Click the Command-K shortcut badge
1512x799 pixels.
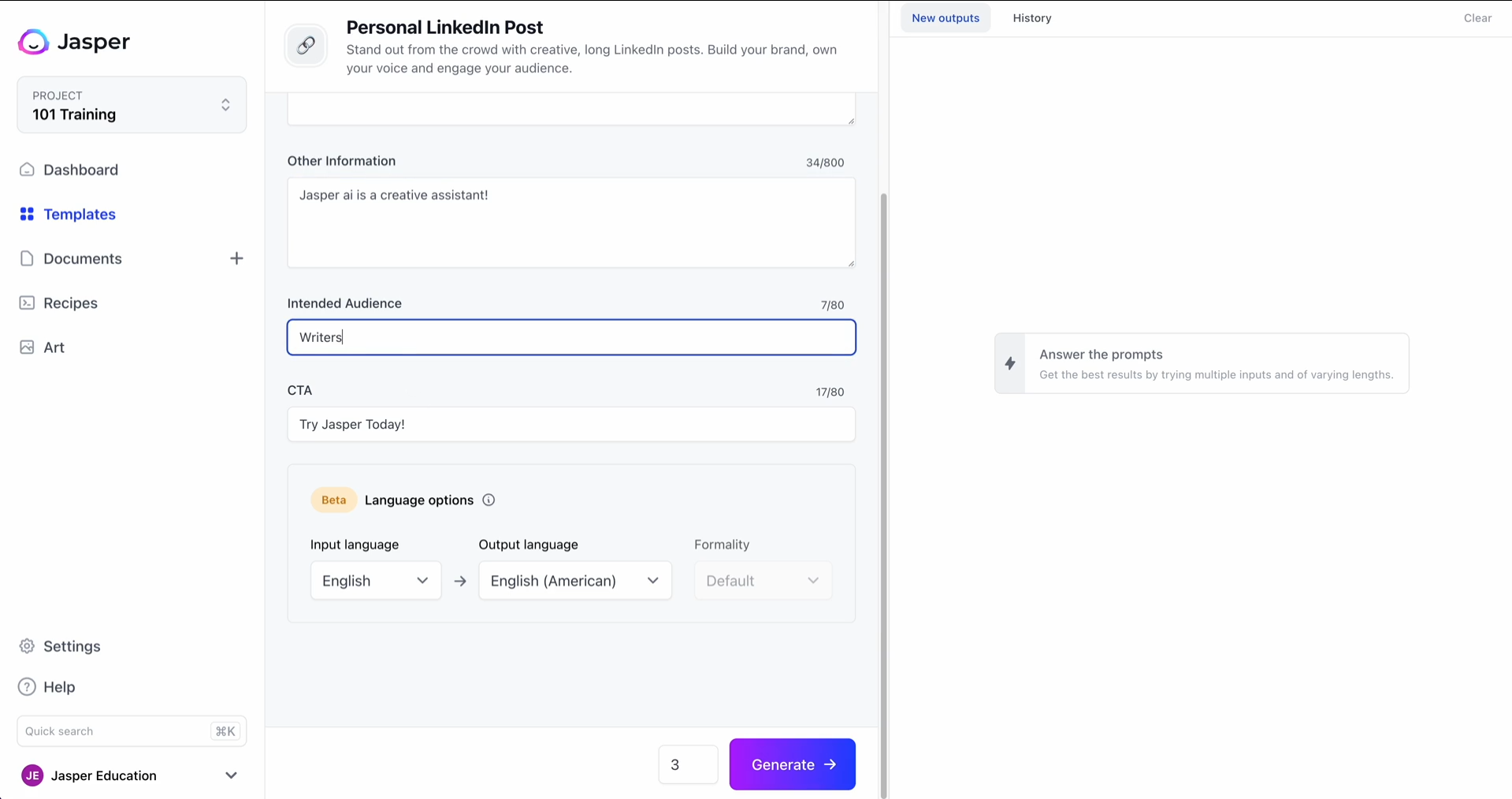coord(225,731)
